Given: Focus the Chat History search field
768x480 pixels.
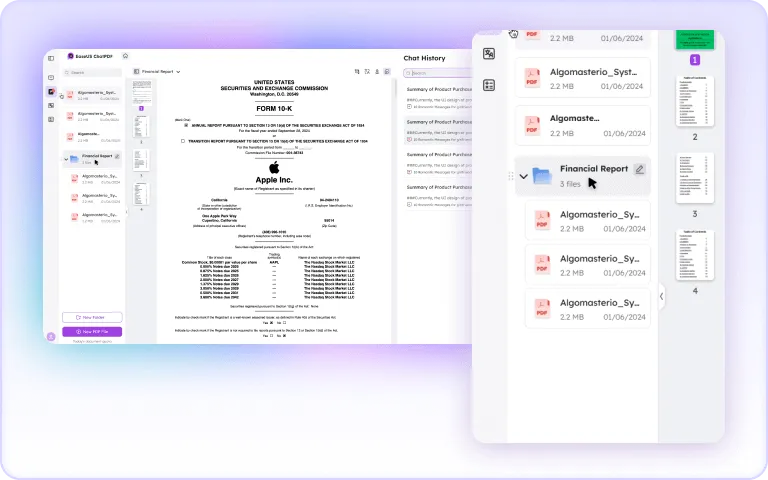Looking at the screenshot, I should click(437, 73).
